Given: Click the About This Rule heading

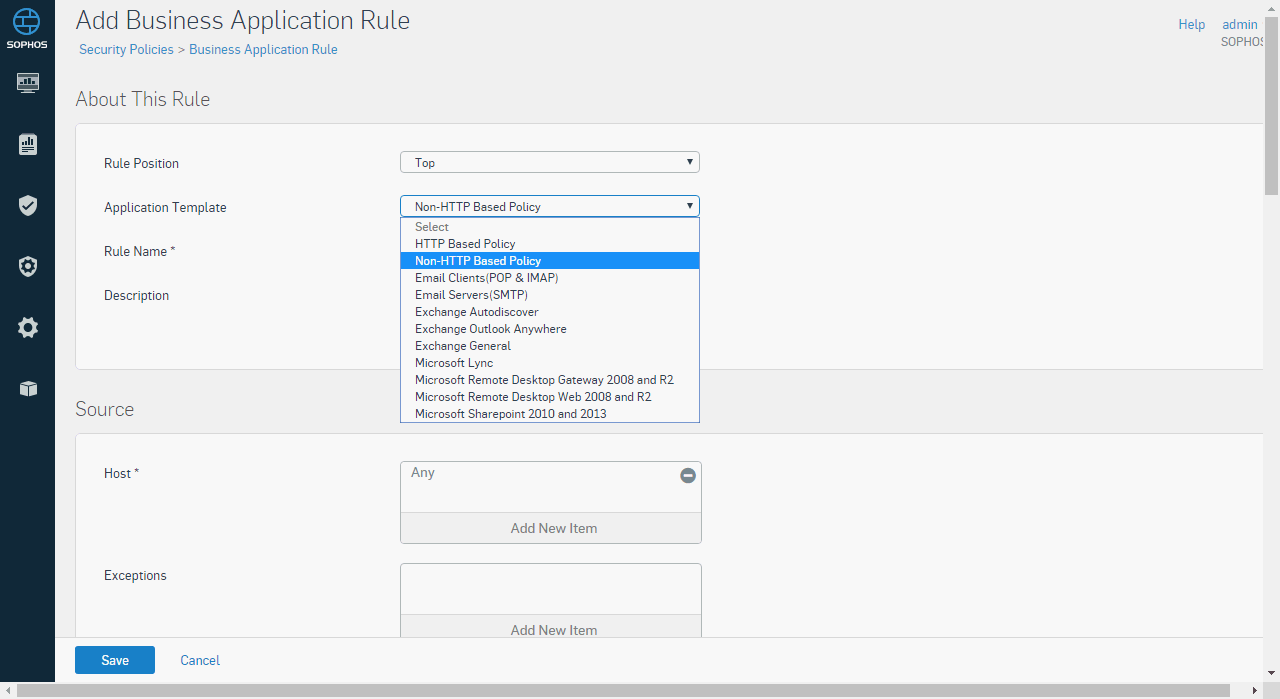Looking at the screenshot, I should point(143,99).
